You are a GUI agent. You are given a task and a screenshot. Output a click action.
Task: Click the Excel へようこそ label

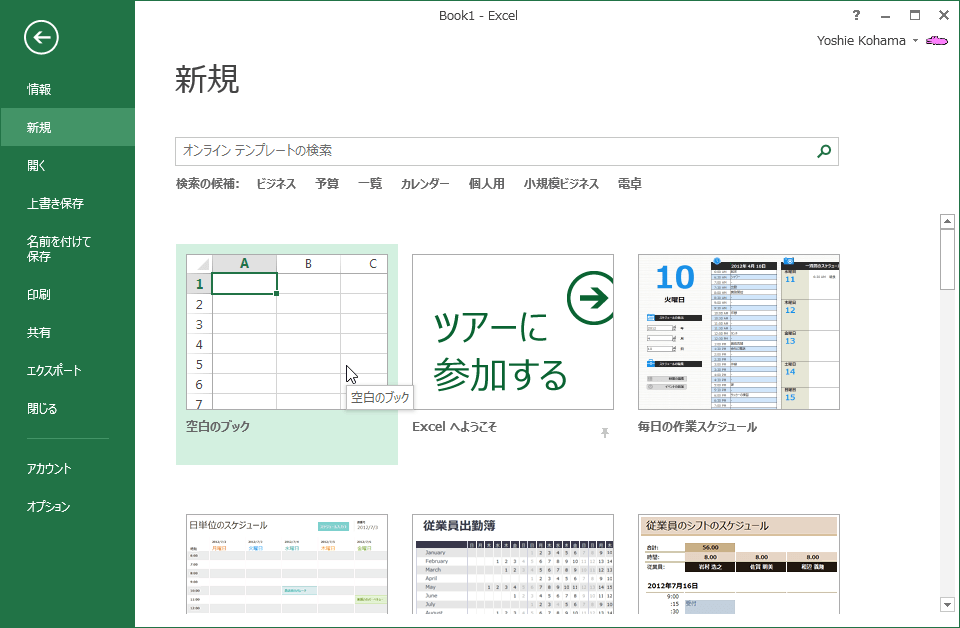coord(454,427)
